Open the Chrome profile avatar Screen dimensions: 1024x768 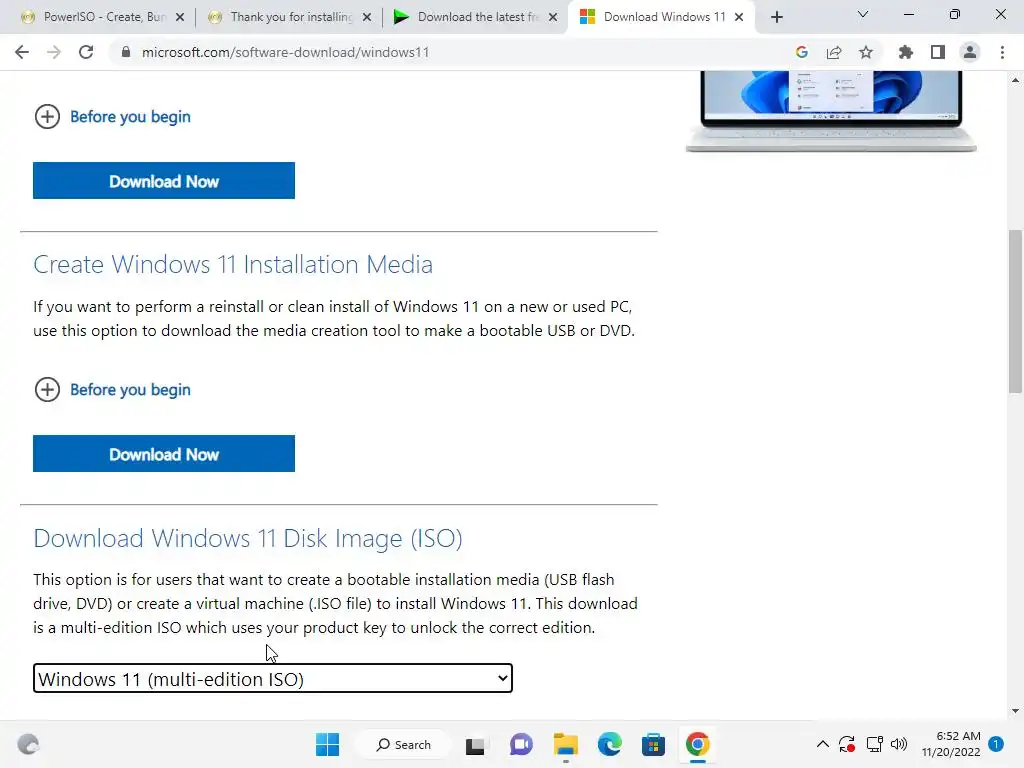pyautogui.click(x=970, y=52)
